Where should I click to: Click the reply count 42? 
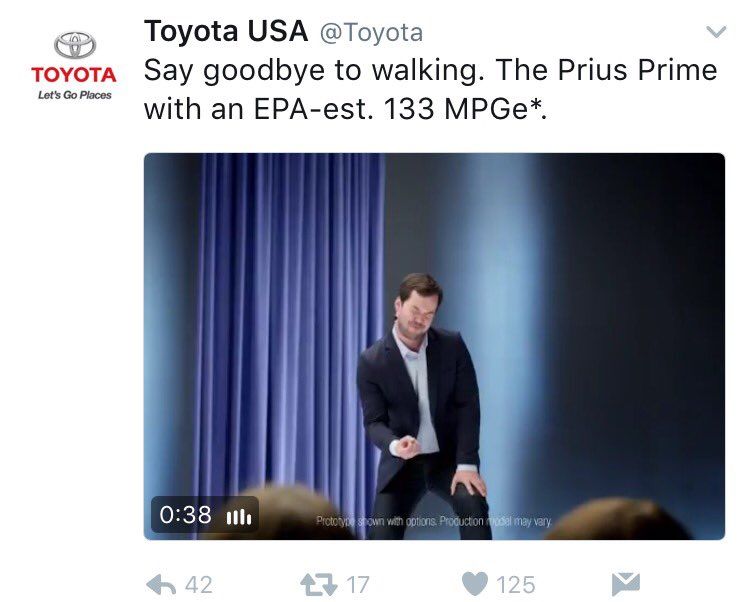(199, 584)
